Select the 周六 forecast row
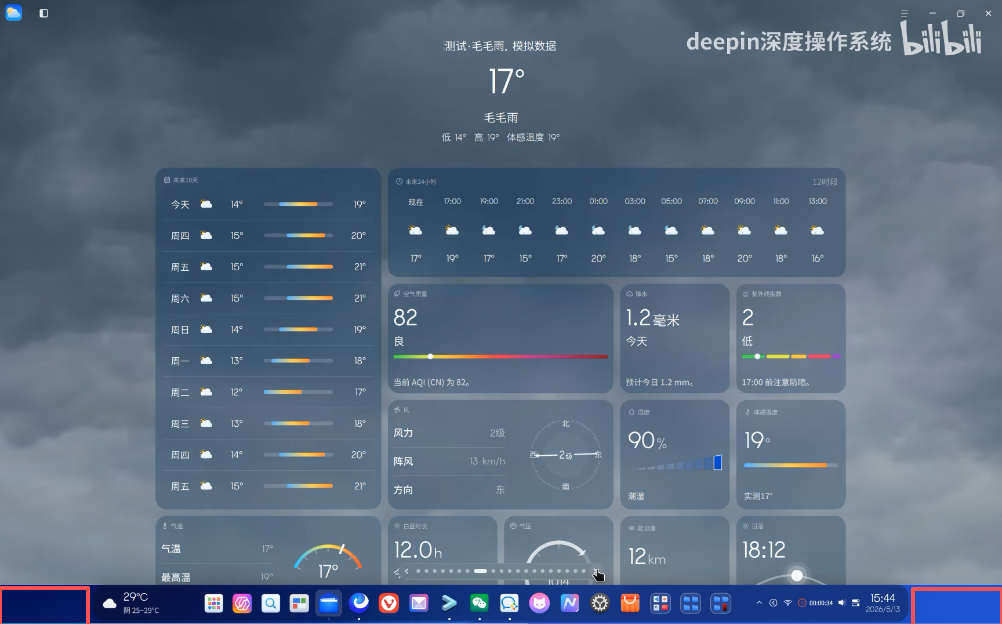Screen dimensions: 1002x624 click(x=268, y=298)
